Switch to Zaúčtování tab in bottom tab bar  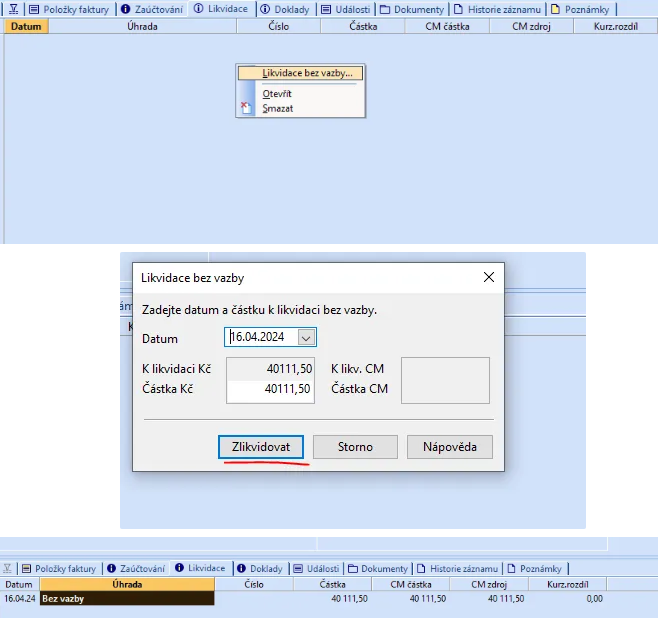136,568
